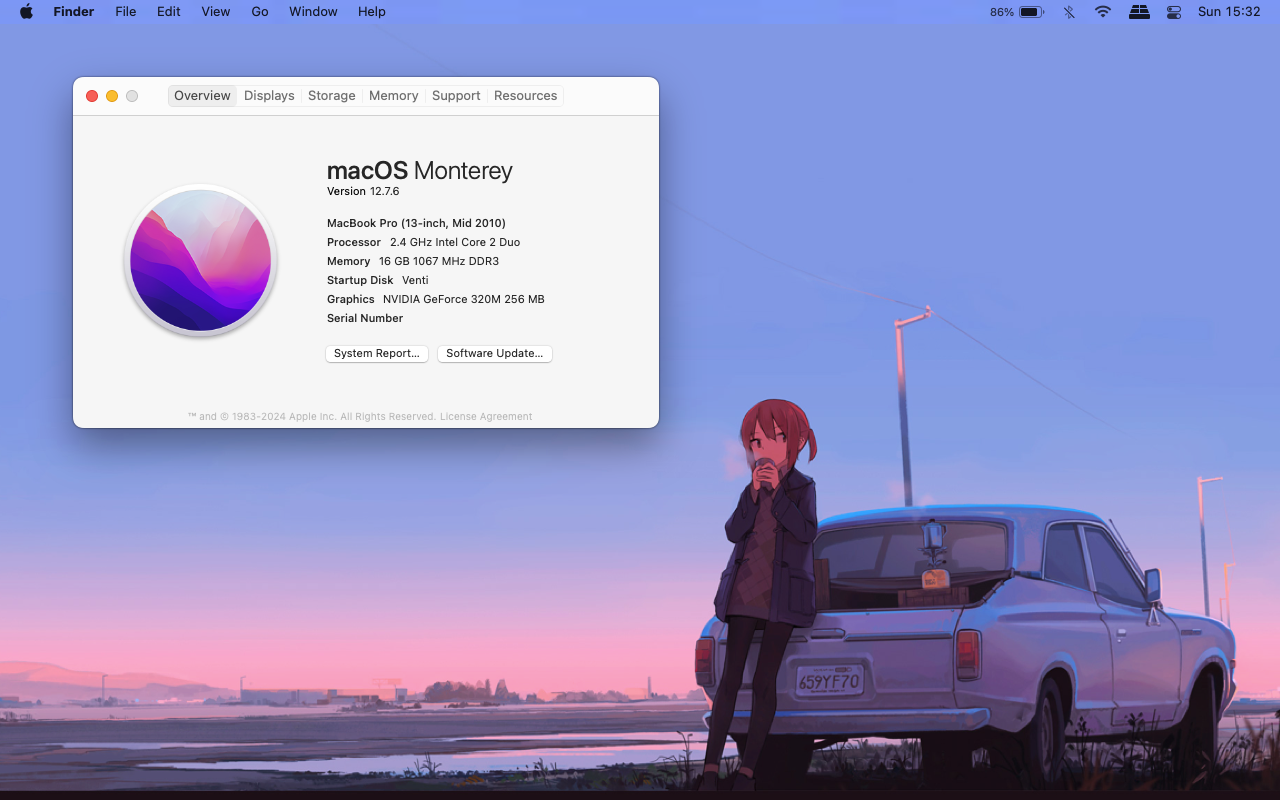Close the About This Mac window
This screenshot has height=800, width=1280.
92,96
